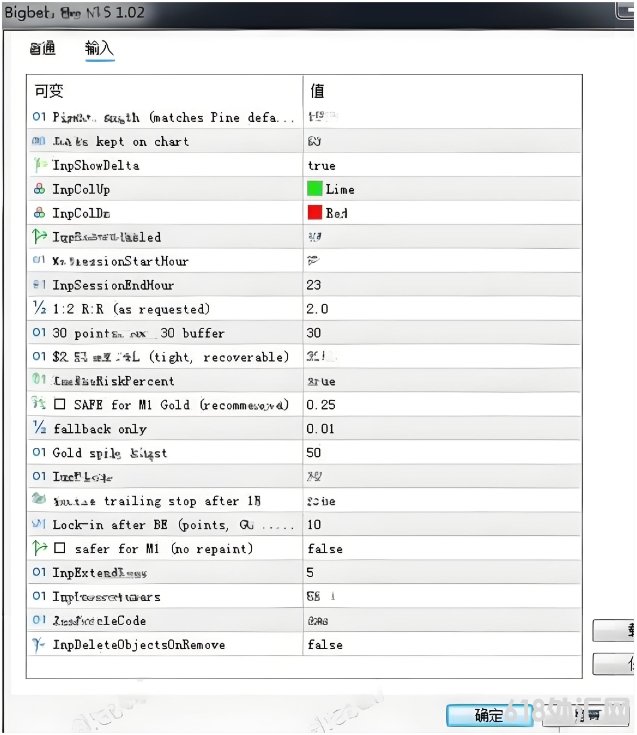Click the color icon beside InpColDn
This screenshot has height=735, width=637.
click(40, 213)
